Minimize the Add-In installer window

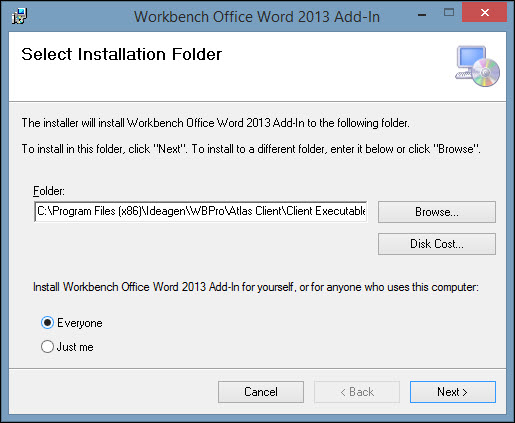pyautogui.click(x=422, y=15)
